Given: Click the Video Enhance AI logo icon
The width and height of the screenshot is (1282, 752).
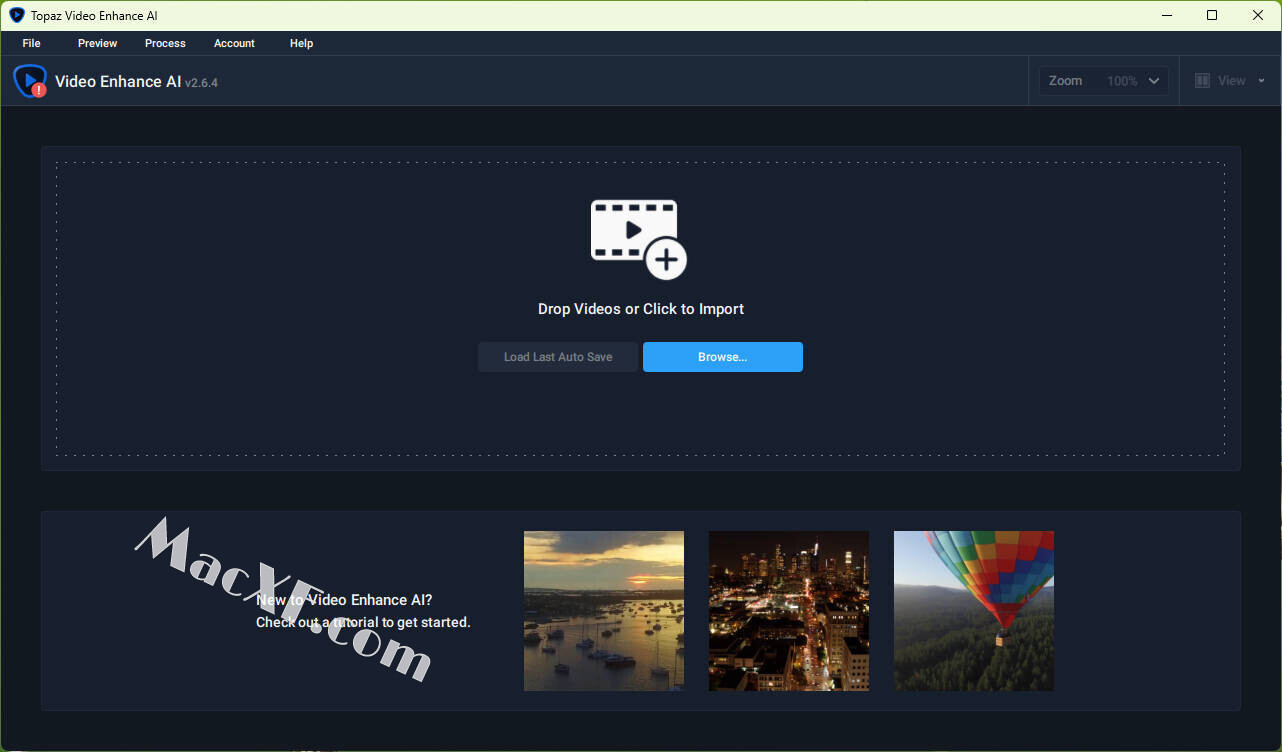Looking at the screenshot, I should (30, 81).
